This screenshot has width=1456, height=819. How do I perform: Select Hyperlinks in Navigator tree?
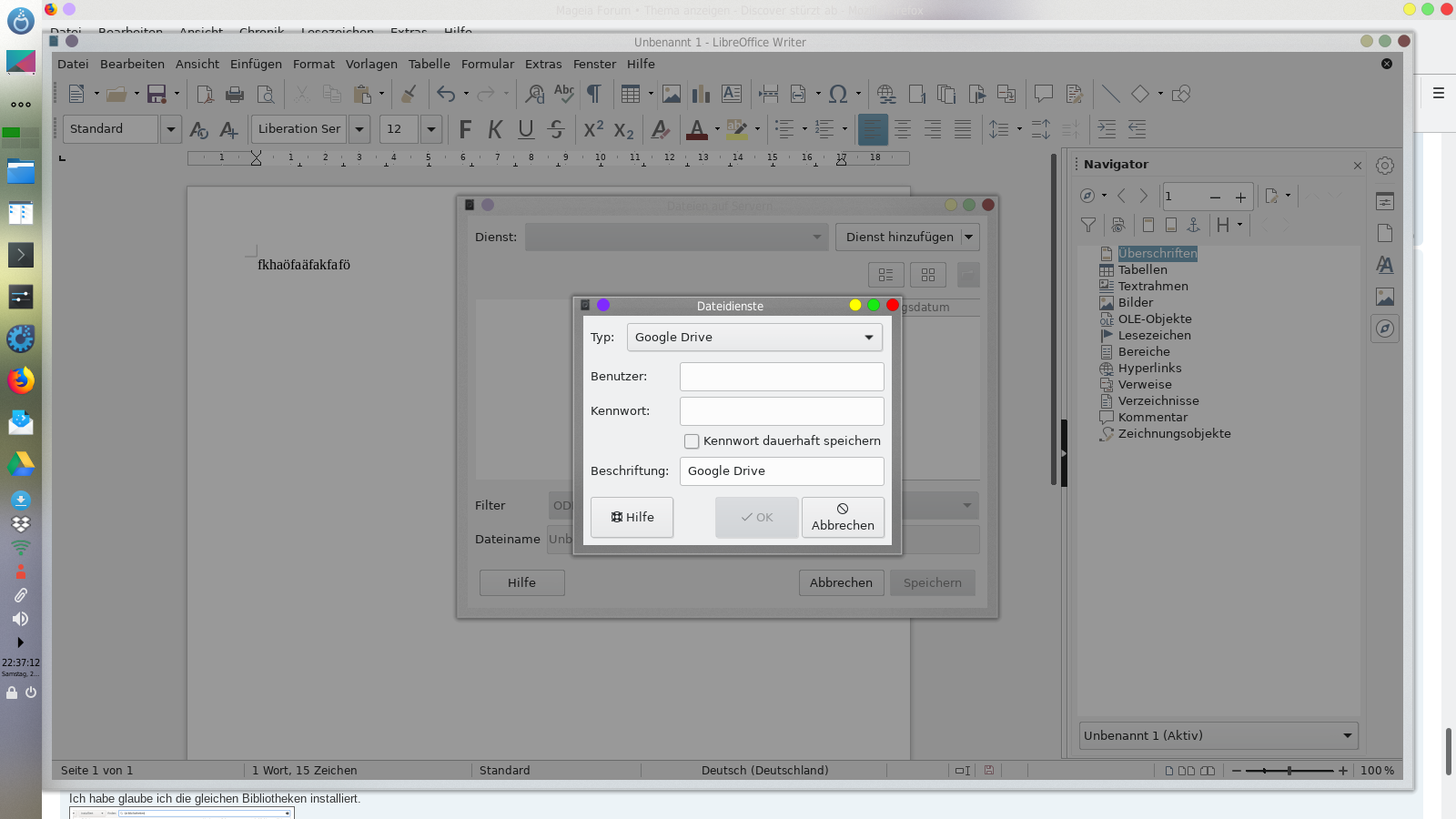point(1150,369)
